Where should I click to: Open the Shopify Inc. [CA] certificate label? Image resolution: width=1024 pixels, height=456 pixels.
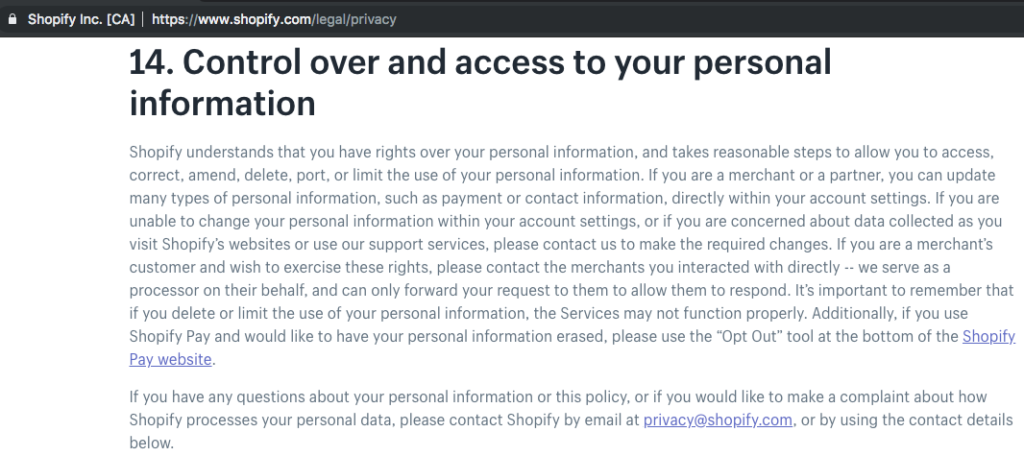click(81, 20)
